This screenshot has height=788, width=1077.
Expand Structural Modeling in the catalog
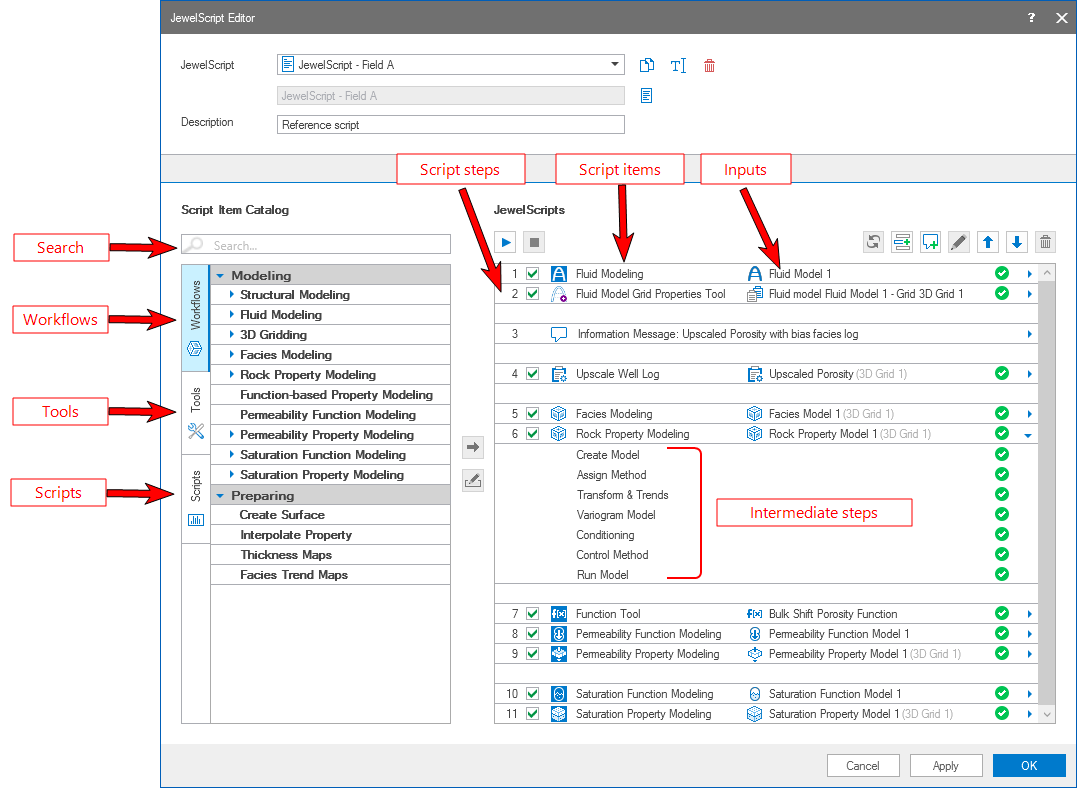(231, 295)
